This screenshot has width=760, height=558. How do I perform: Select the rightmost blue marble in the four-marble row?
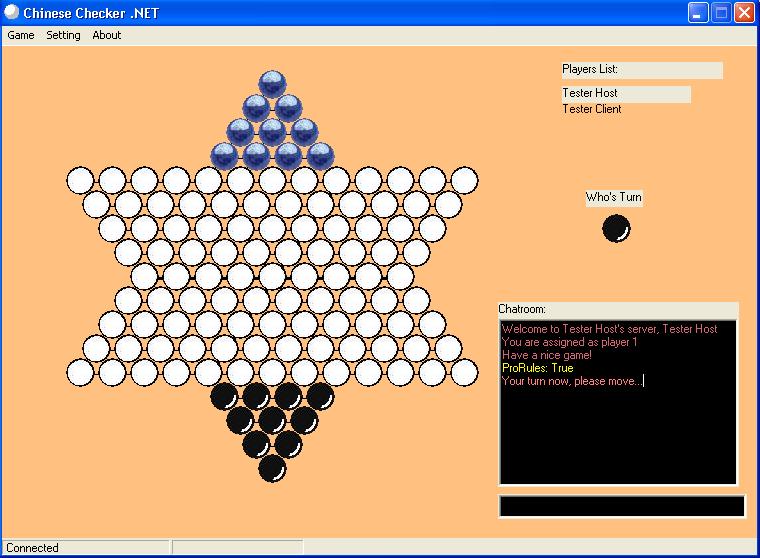click(x=320, y=156)
